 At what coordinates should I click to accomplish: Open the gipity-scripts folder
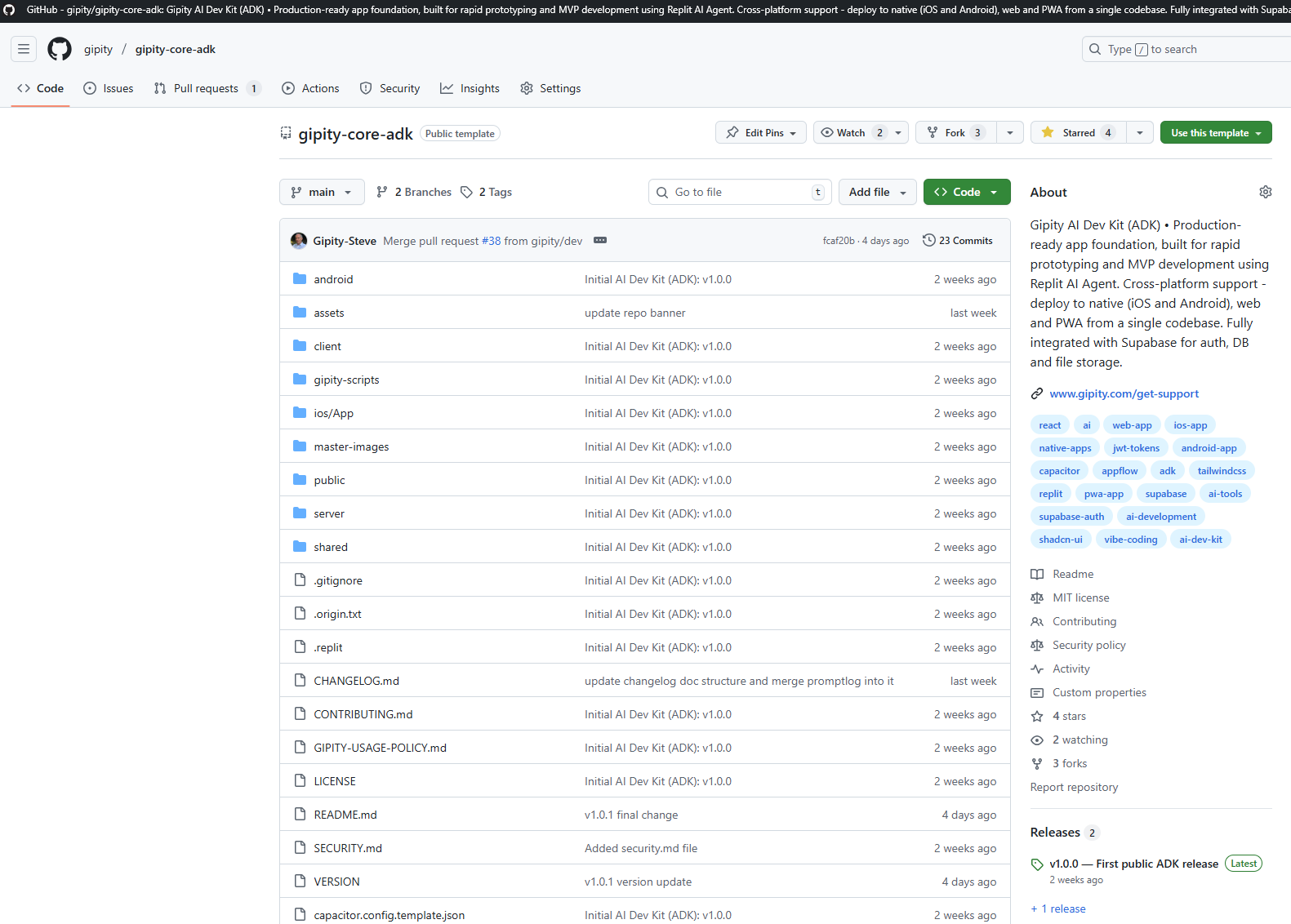click(x=347, y=380)
